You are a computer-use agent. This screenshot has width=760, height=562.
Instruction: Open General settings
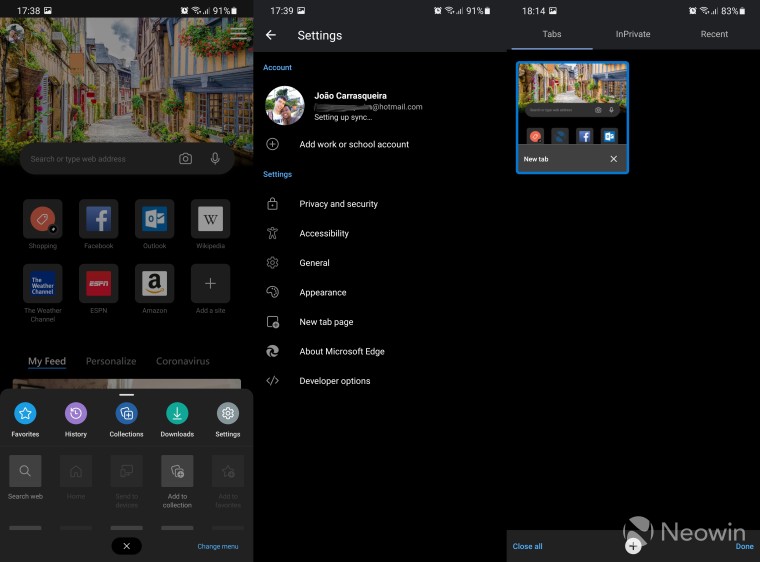click(x=380, y=263)
